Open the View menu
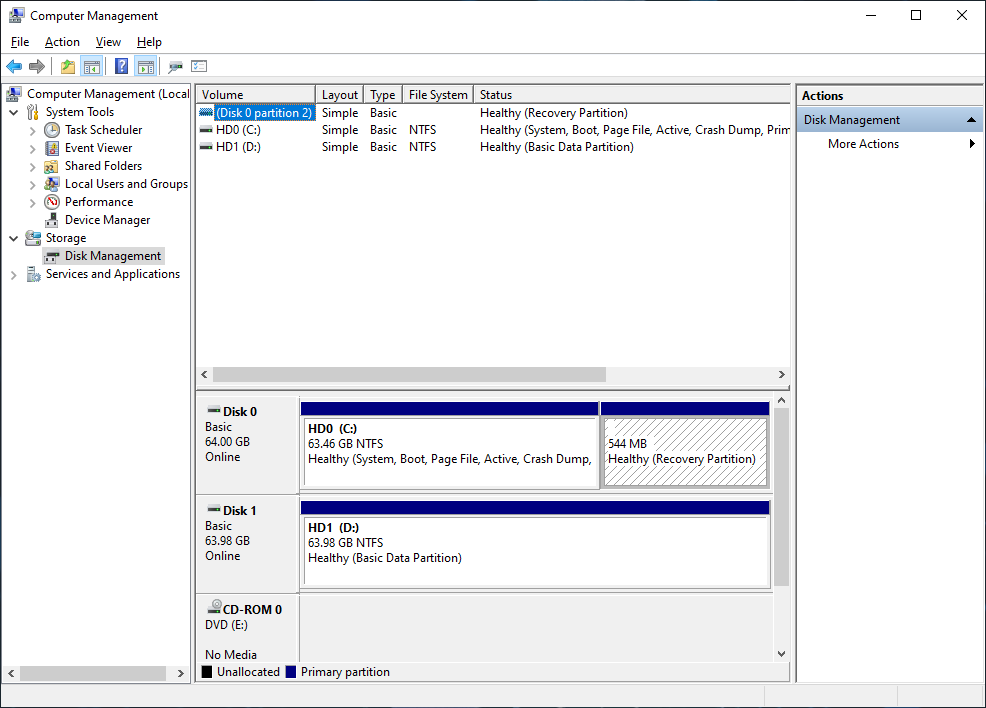Viewport: 986px width, 708px height. pyautogui.click(x=108, y=42)
